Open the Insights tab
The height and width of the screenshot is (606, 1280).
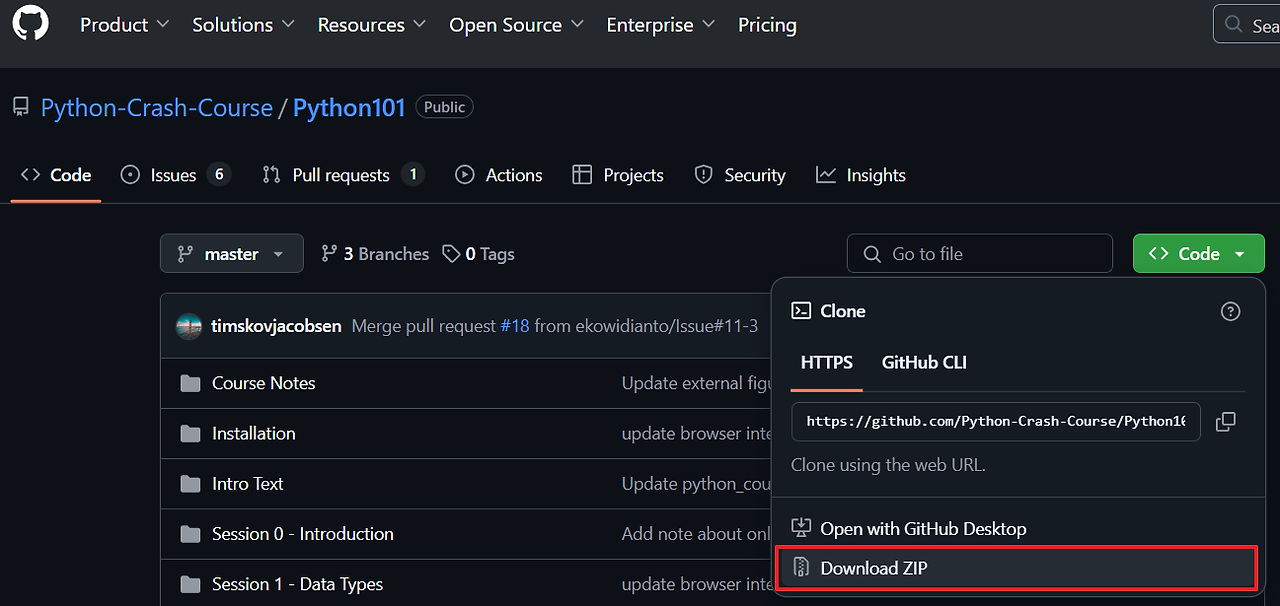coord(860,175)
